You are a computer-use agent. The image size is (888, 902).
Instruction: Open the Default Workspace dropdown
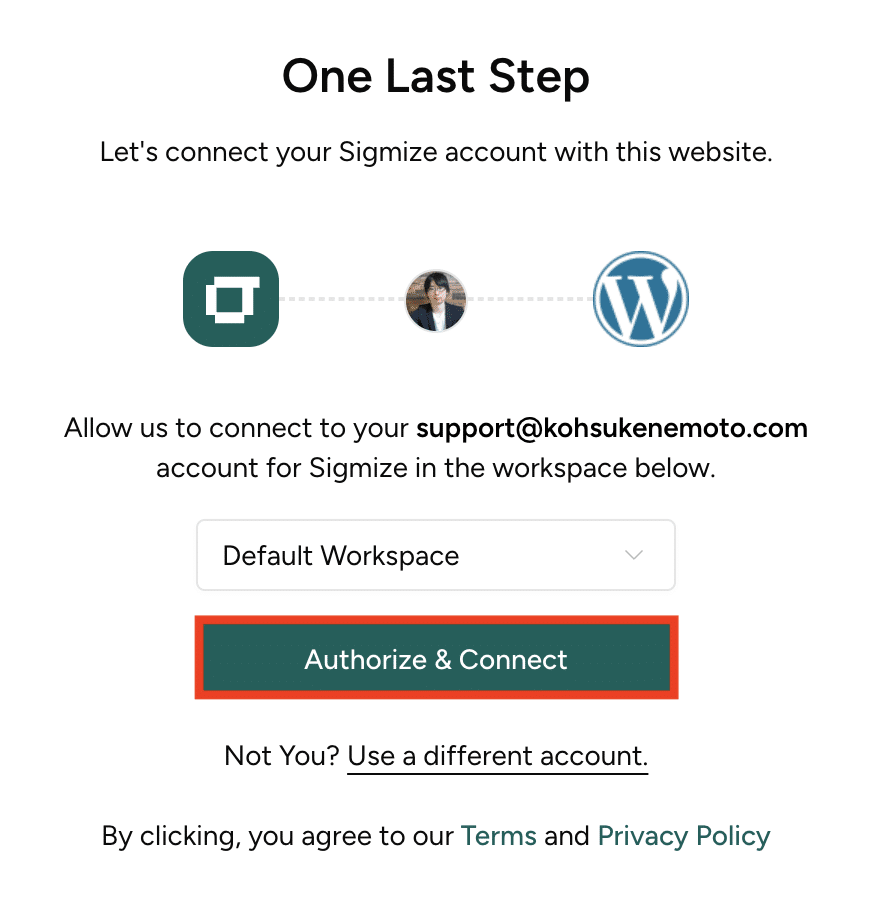pos(436,555)
